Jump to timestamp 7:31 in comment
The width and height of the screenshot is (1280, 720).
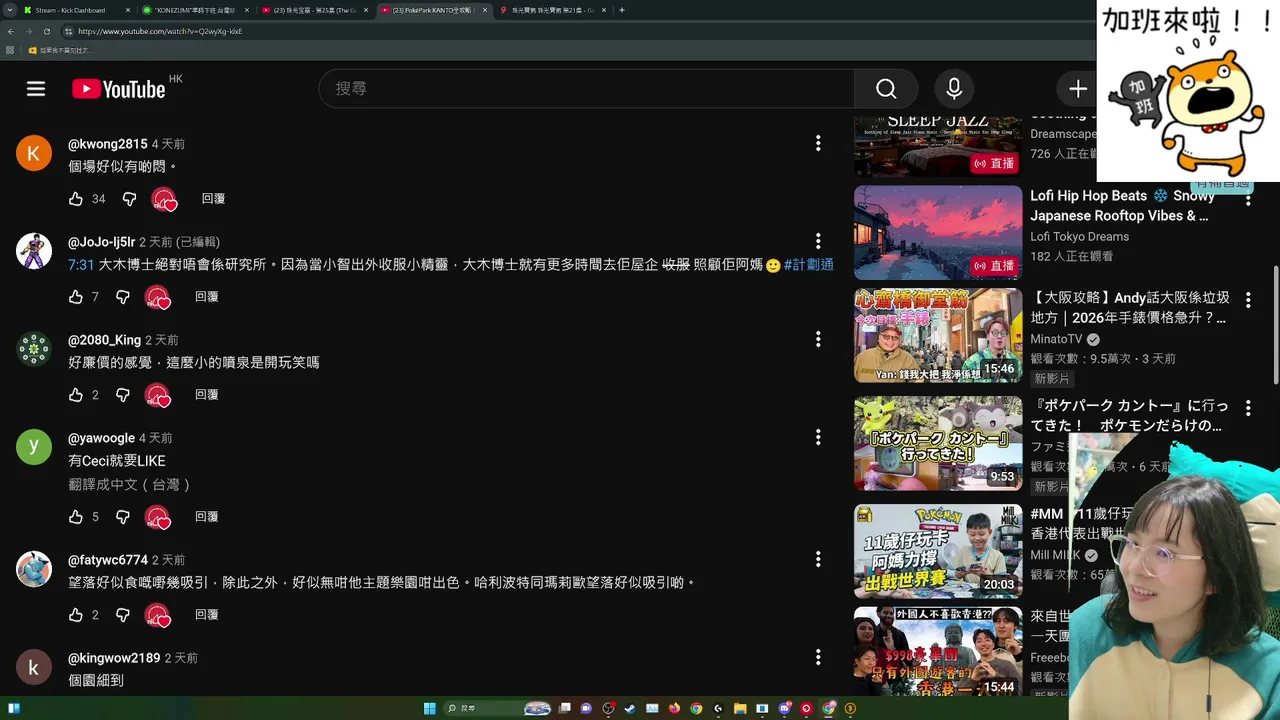pos(81,265)
